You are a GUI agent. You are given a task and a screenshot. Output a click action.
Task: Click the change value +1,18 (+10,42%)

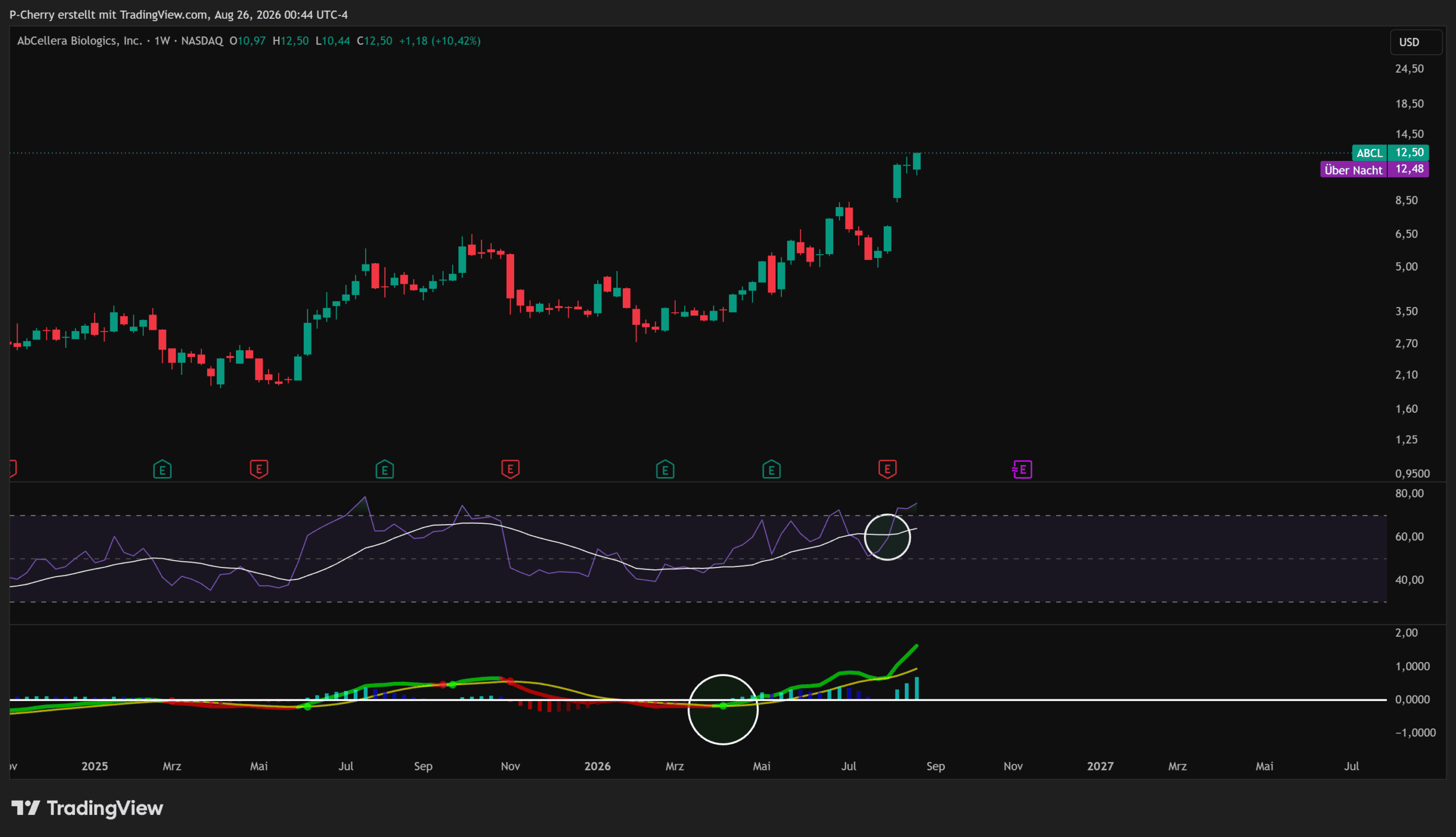(440, 41)
